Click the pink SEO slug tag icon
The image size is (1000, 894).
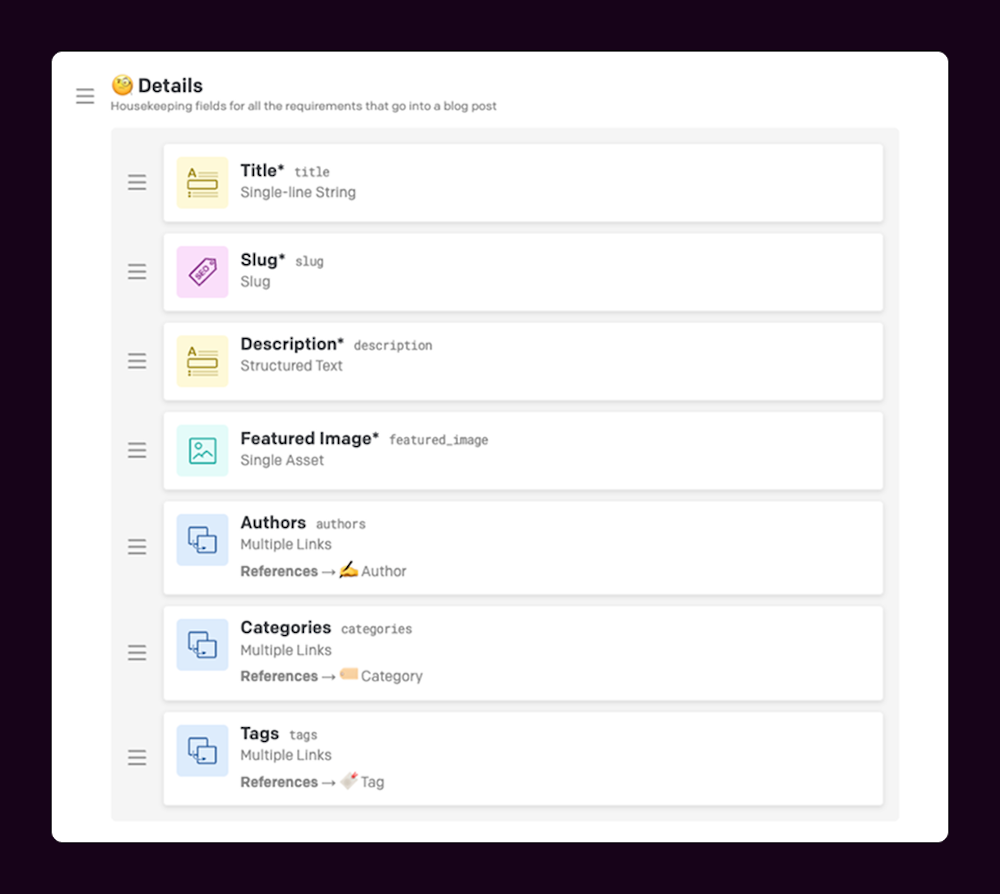202,272
